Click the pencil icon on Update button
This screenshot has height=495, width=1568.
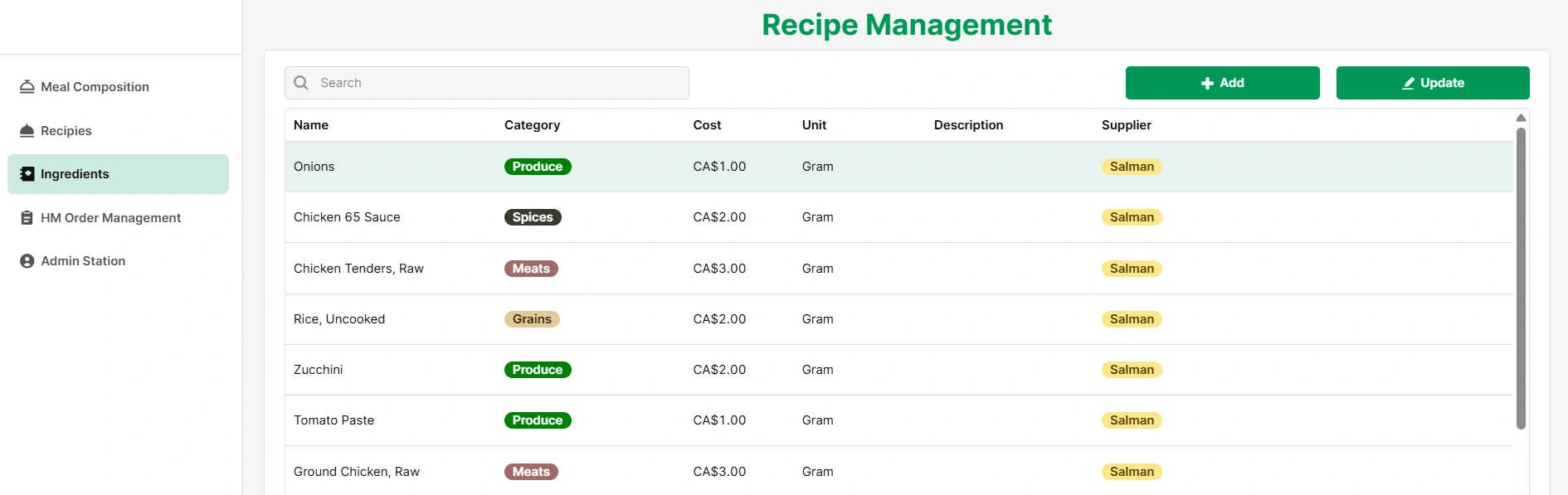point(1408,83)
